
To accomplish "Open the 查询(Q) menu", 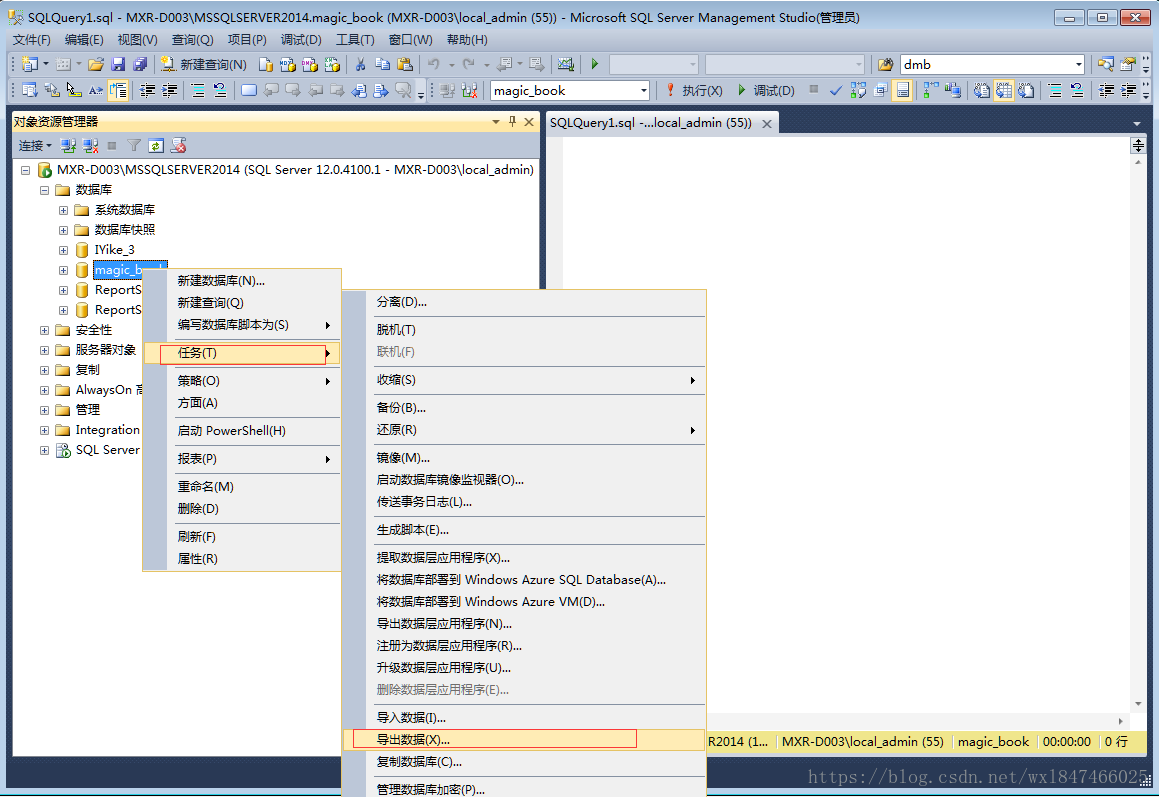I will coord(192,40).
